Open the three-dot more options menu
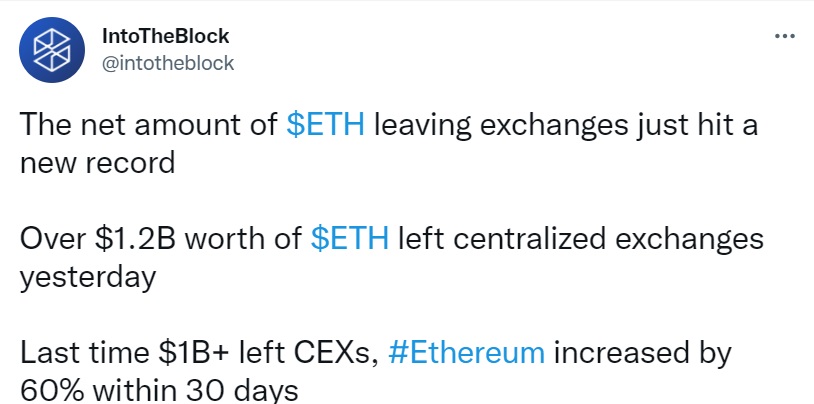The height and width of the screenshot is (404, 814). [784, 36]
